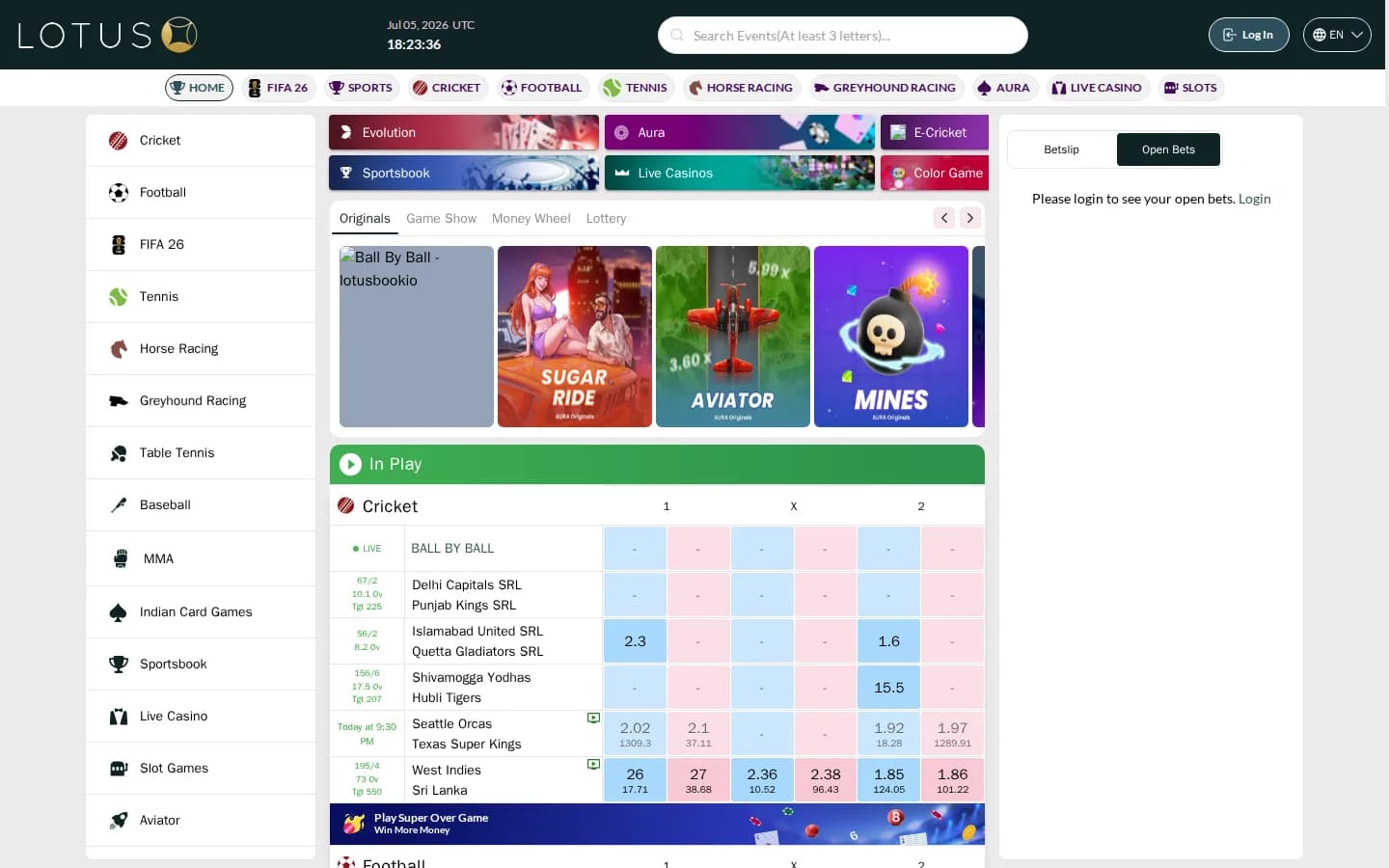This screenshot has height=868, width=1389.
Task: Go to HOME in top navigation
Action: click(x=199, y=88)
